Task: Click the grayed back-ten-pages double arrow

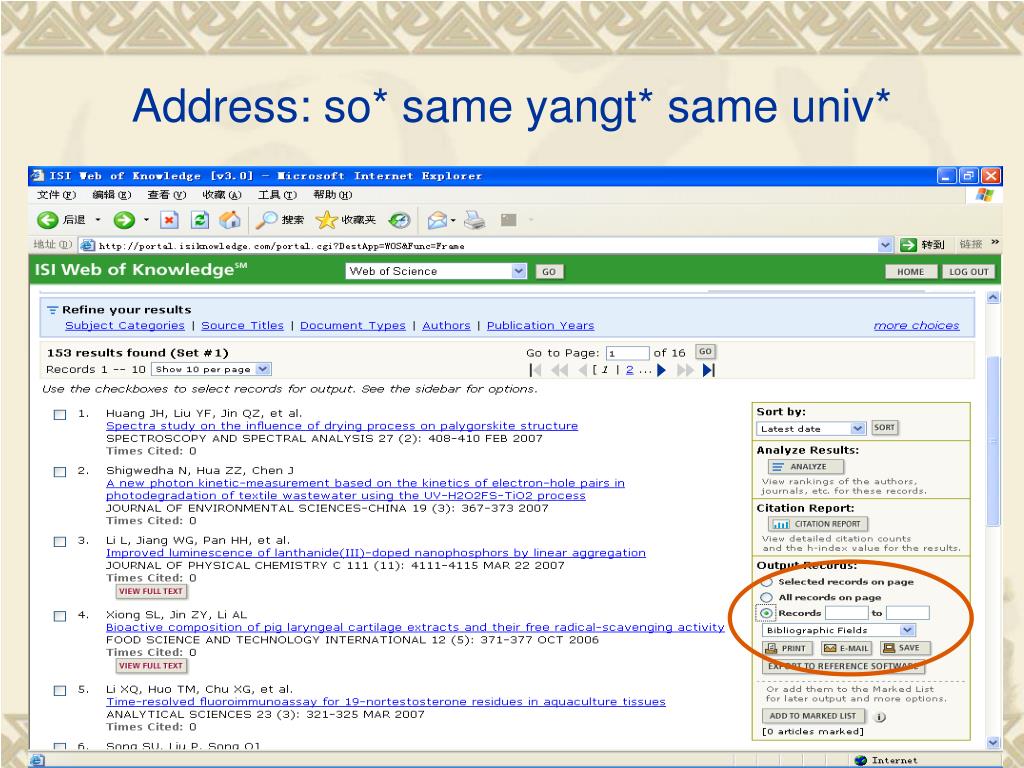Action: coord(560,370)
